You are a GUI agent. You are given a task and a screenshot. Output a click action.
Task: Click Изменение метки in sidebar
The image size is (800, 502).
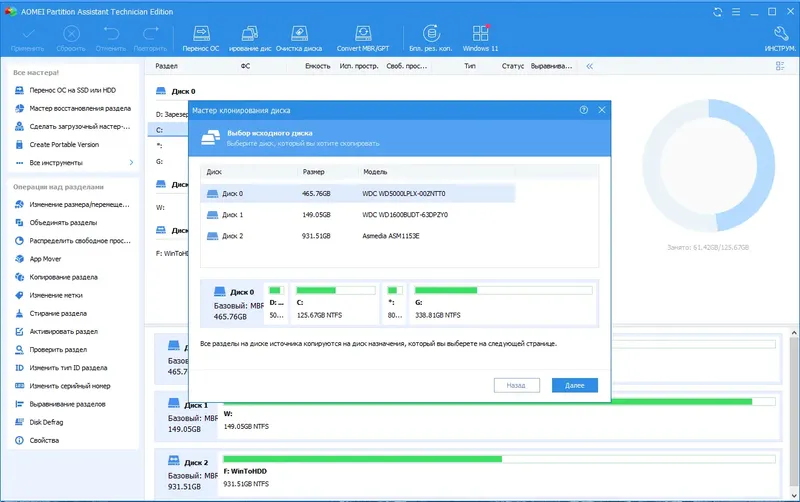coord(56,295)
